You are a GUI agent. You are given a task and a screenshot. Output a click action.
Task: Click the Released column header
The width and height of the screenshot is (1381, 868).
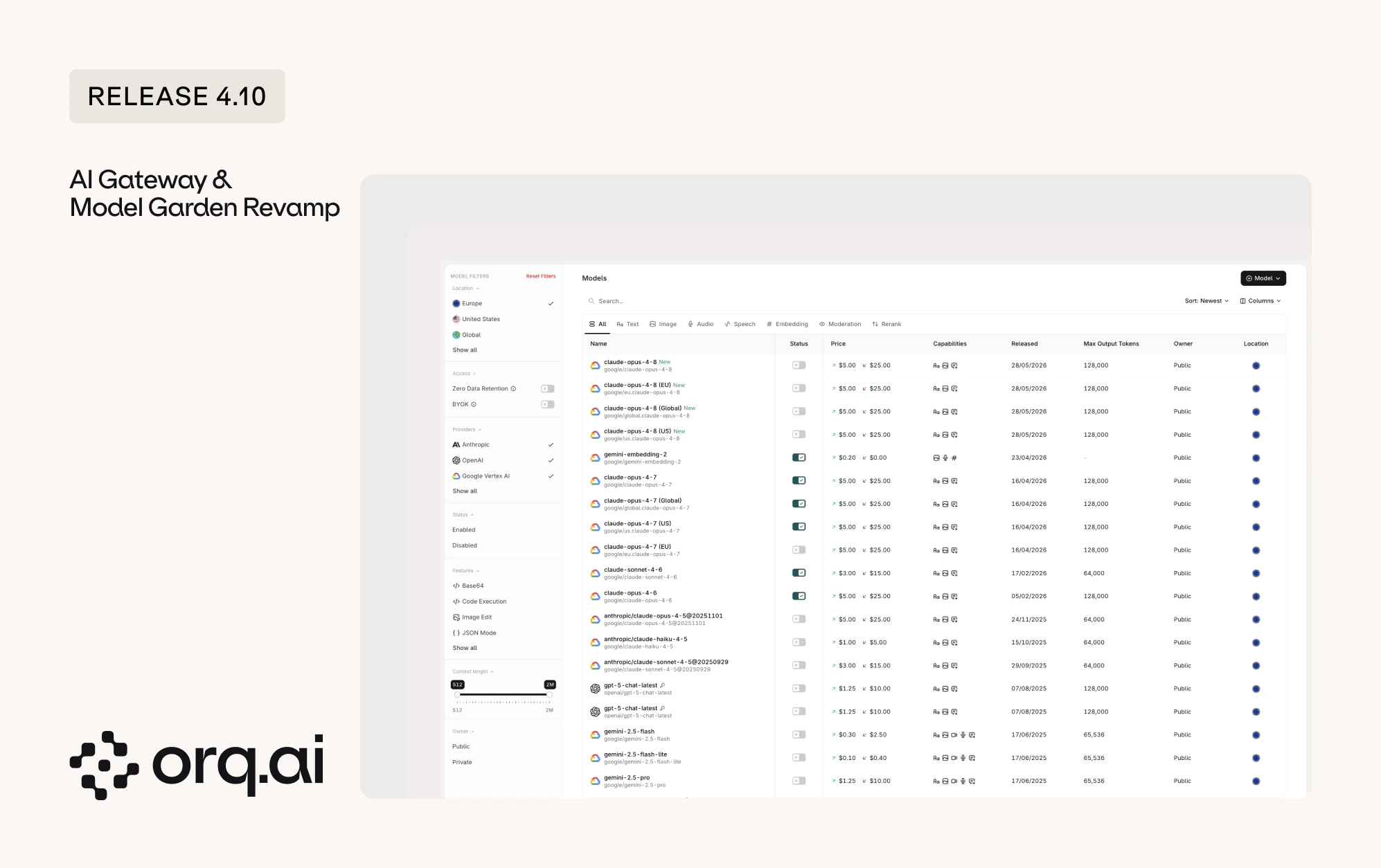coord(1024,344)
